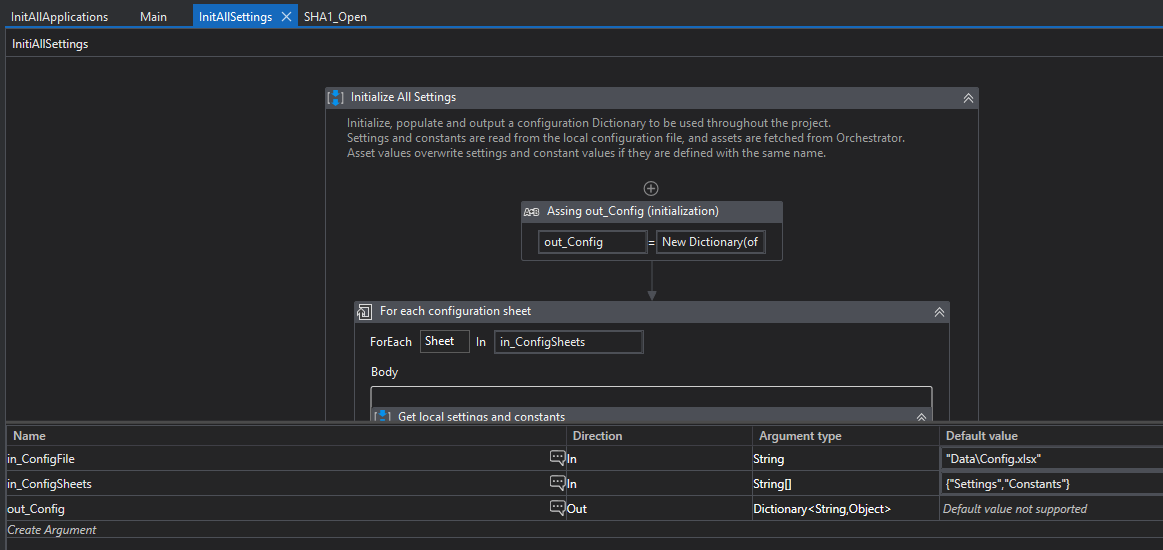The width and height of the screenshot is (1163, 550).
Task: Click the InitiAllSettings breadcrumb link
Action: coord(50,44)
